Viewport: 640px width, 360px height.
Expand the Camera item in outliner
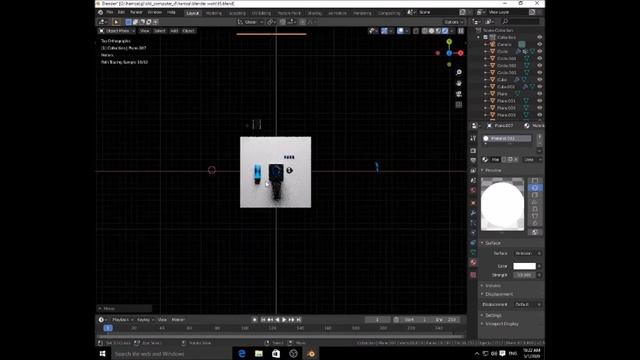[486, 44]
